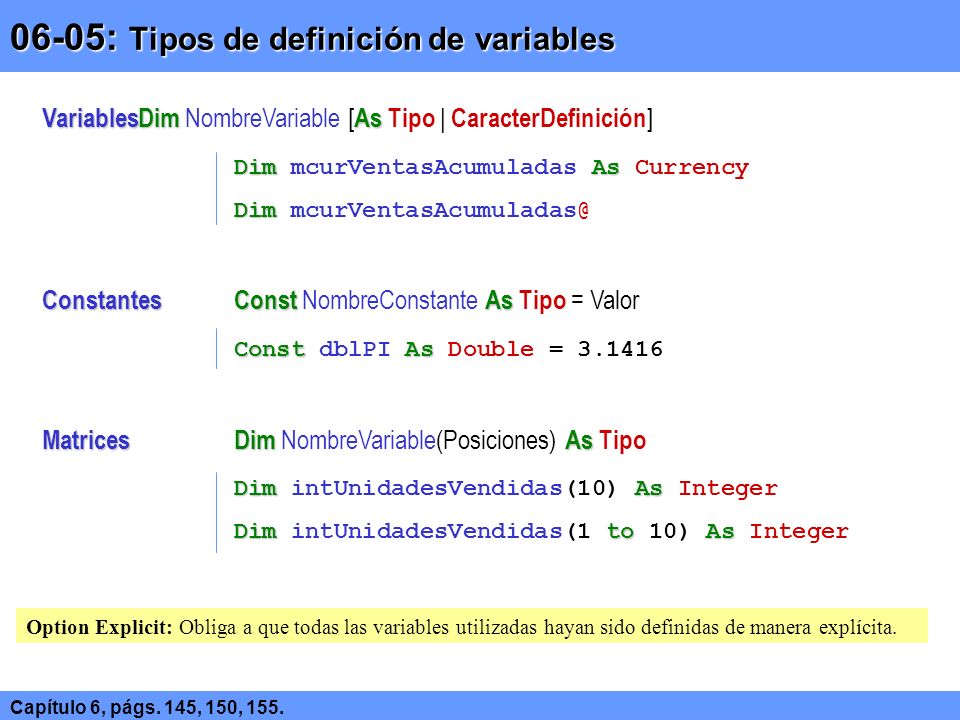
Task: Click the sentence 'Obliga a que todas las variables...'
Action: pos(538,628)
